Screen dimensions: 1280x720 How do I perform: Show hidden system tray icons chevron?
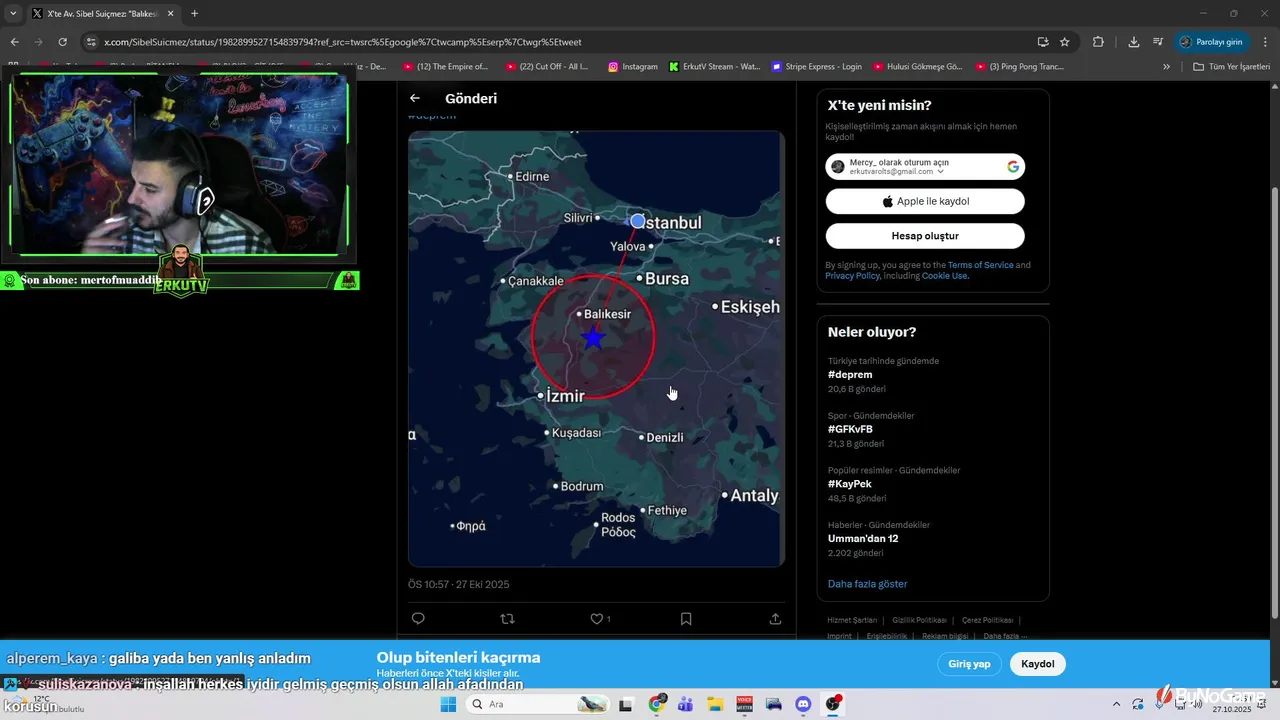coord(1116,704)
